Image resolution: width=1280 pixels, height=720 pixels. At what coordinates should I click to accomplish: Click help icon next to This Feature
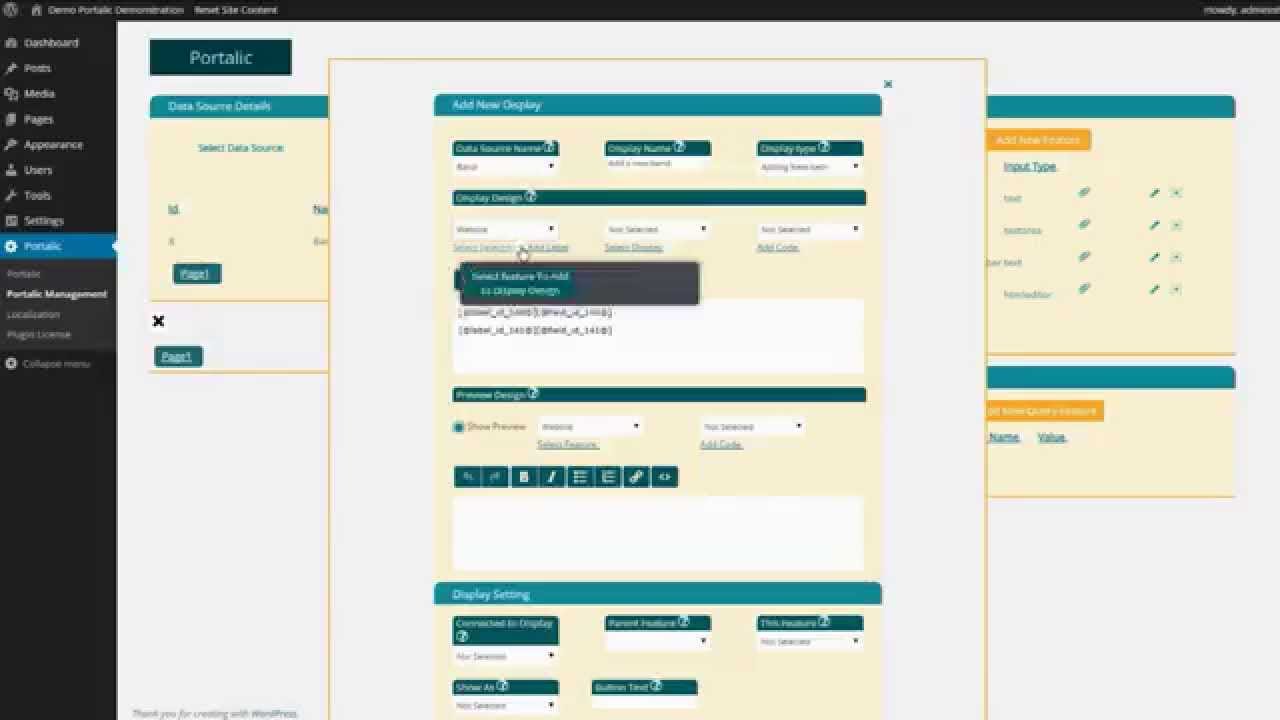(825, 621)
